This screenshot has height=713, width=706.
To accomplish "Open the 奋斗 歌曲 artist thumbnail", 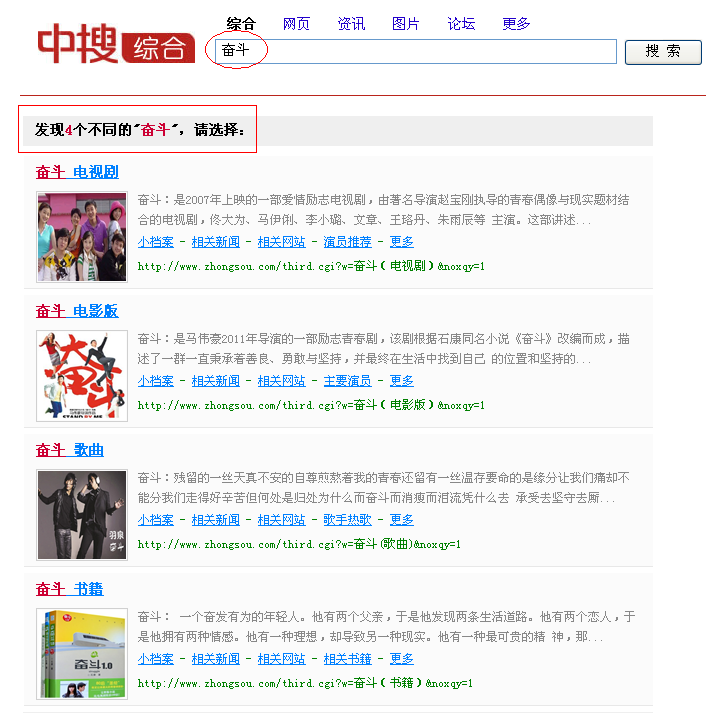I will [x=82, y=514].
